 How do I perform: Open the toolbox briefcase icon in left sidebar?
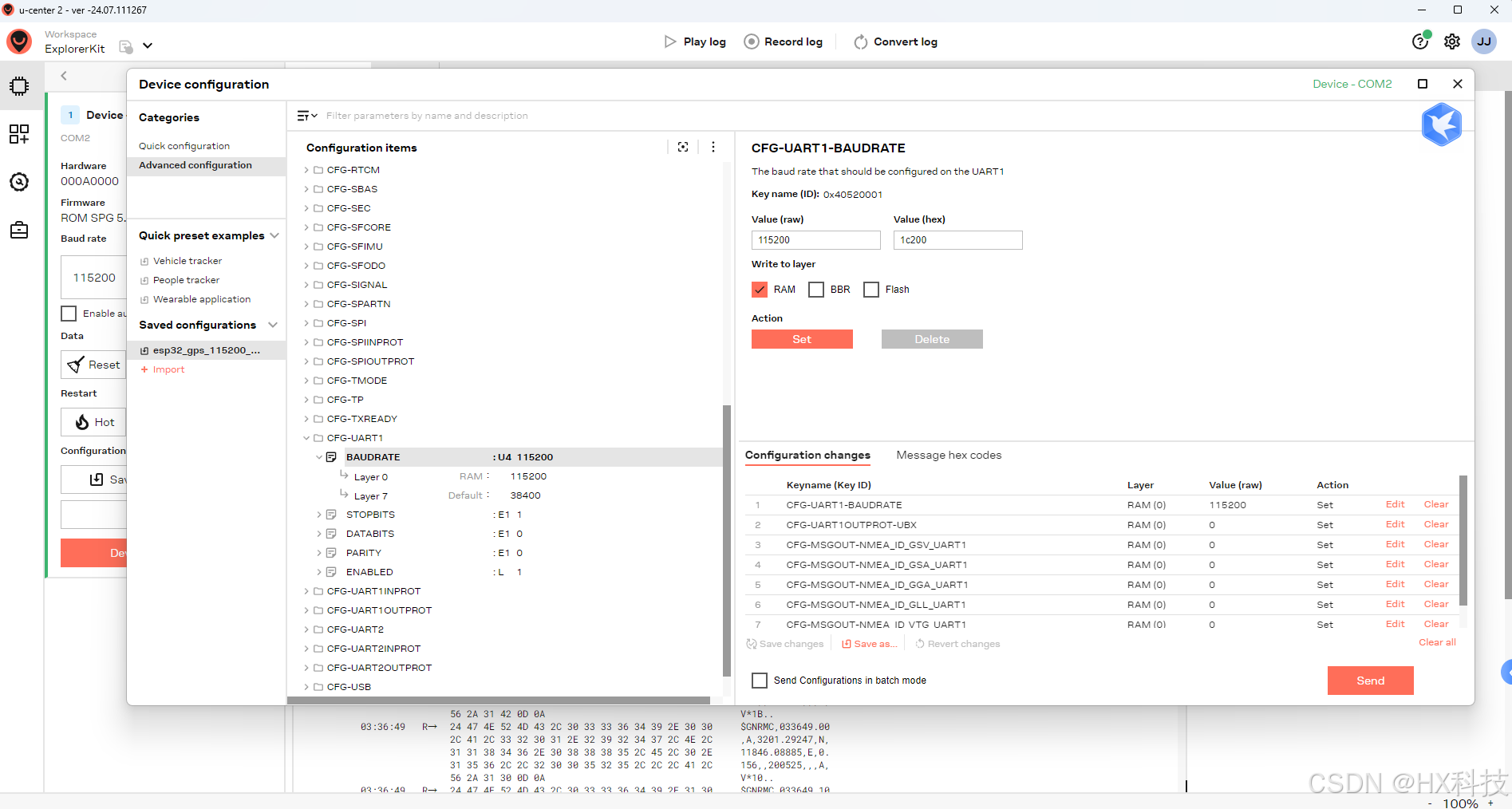19,231
